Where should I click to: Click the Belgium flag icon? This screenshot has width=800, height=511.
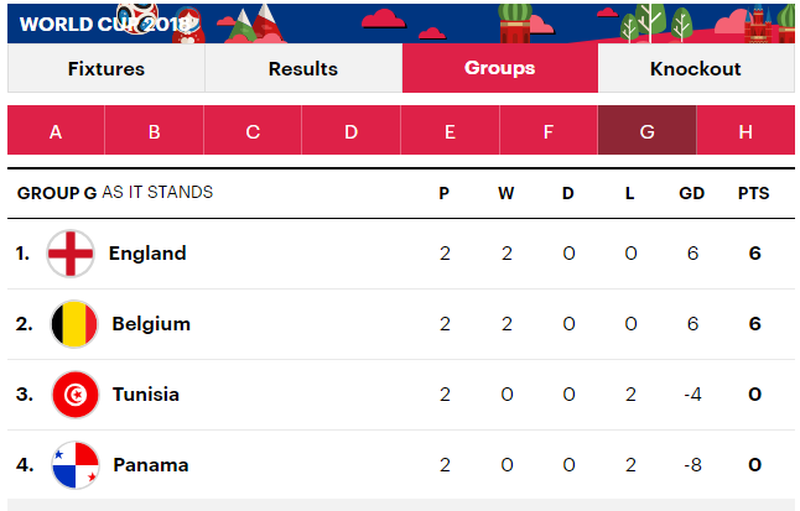point(74,324)
